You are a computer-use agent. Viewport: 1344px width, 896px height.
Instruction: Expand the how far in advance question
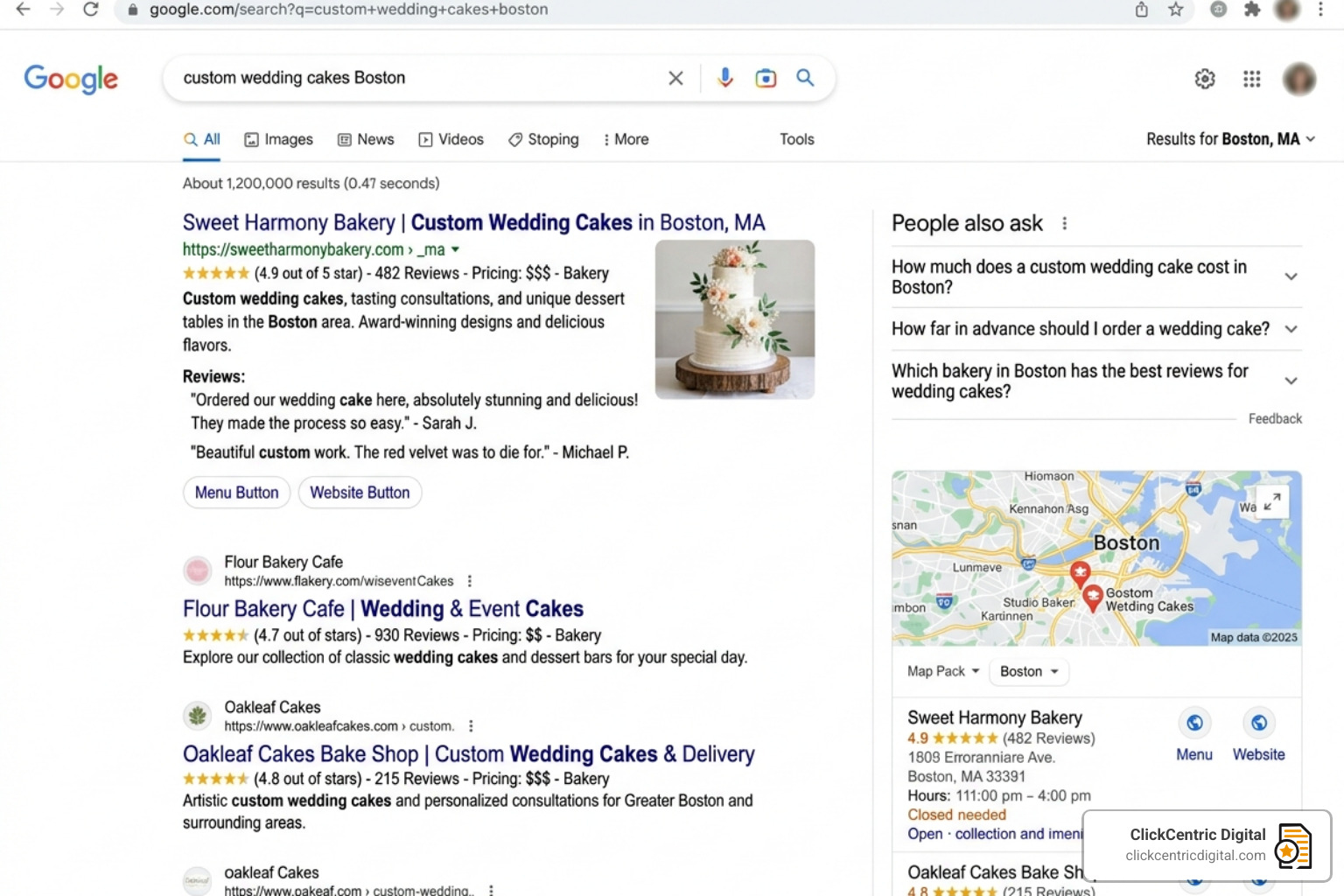click(1096, 329)
